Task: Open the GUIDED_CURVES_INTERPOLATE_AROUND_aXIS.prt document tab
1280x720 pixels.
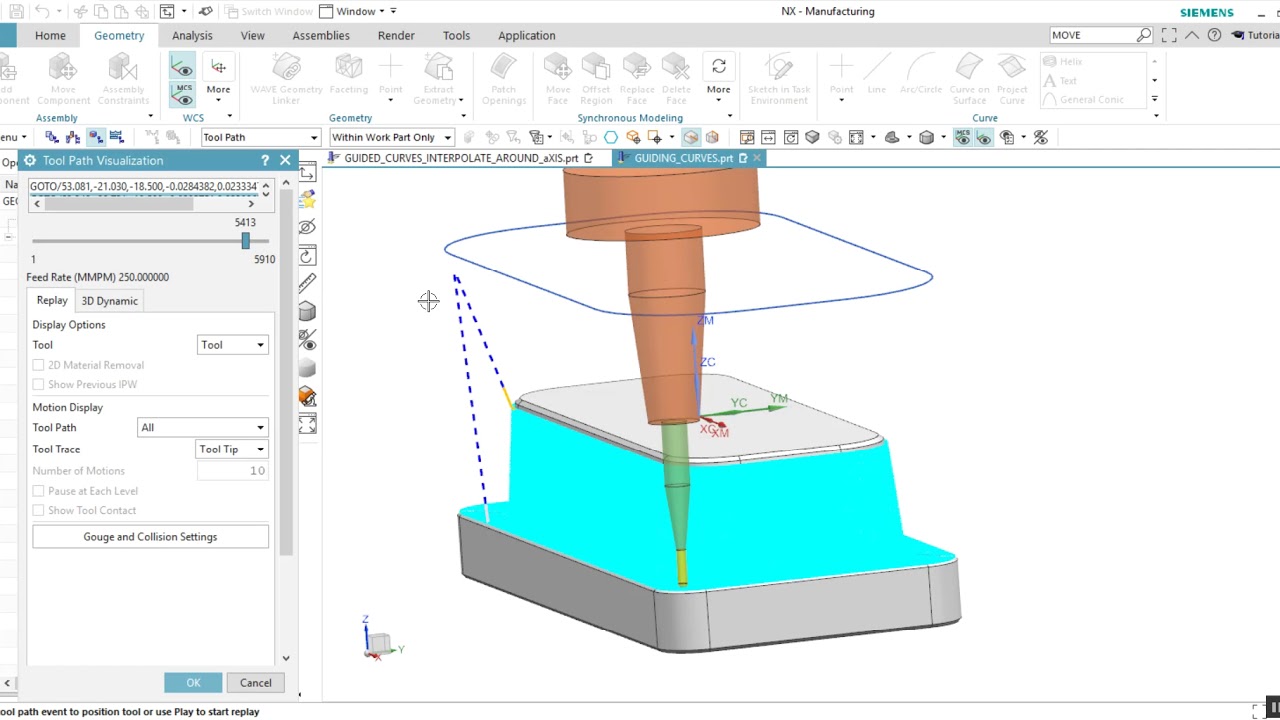Action: (x=461, y=158)
